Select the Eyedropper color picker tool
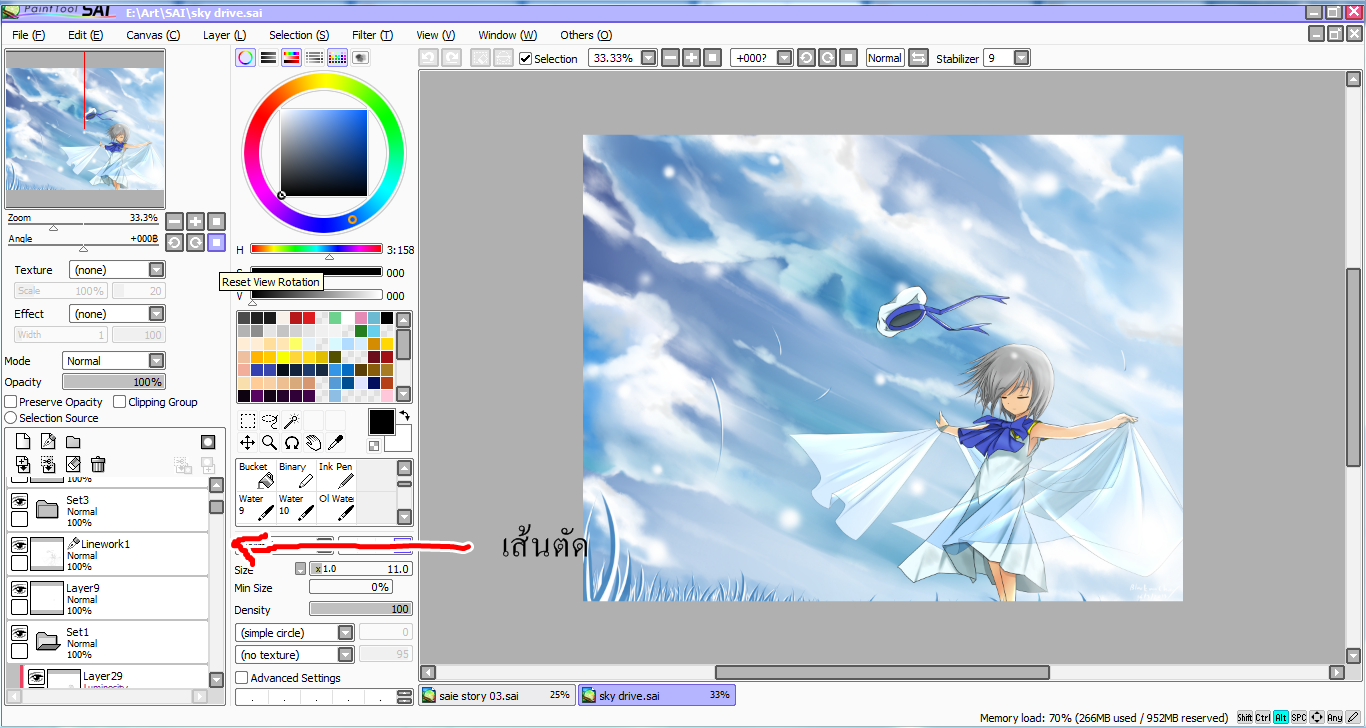Image resolution: width=1366 pixels, height=728 pixels. click(x=335, y=442)
